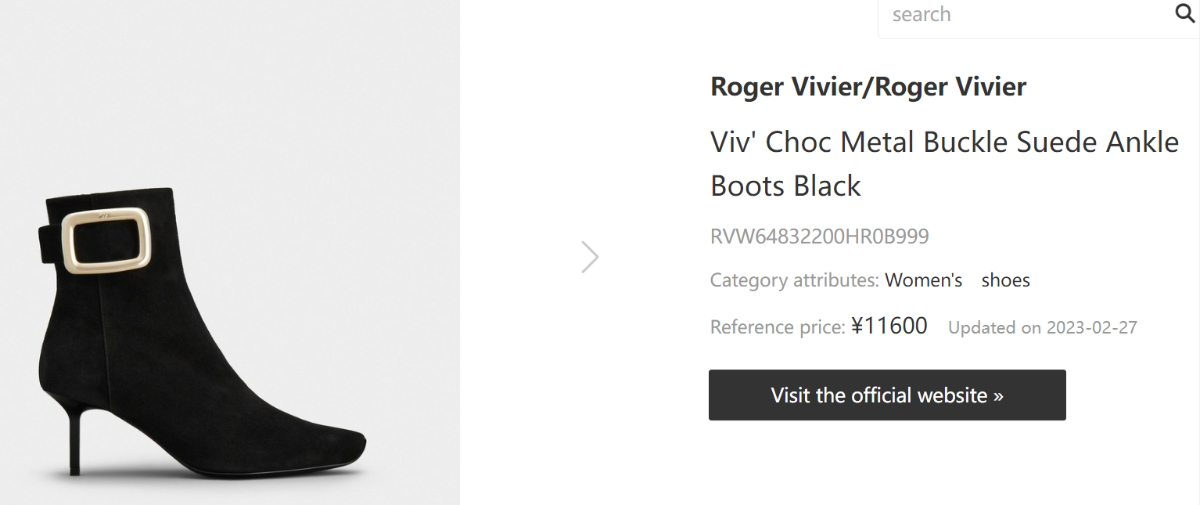Select the Viv' Choc ankle boots title

[x=944, y=163]
